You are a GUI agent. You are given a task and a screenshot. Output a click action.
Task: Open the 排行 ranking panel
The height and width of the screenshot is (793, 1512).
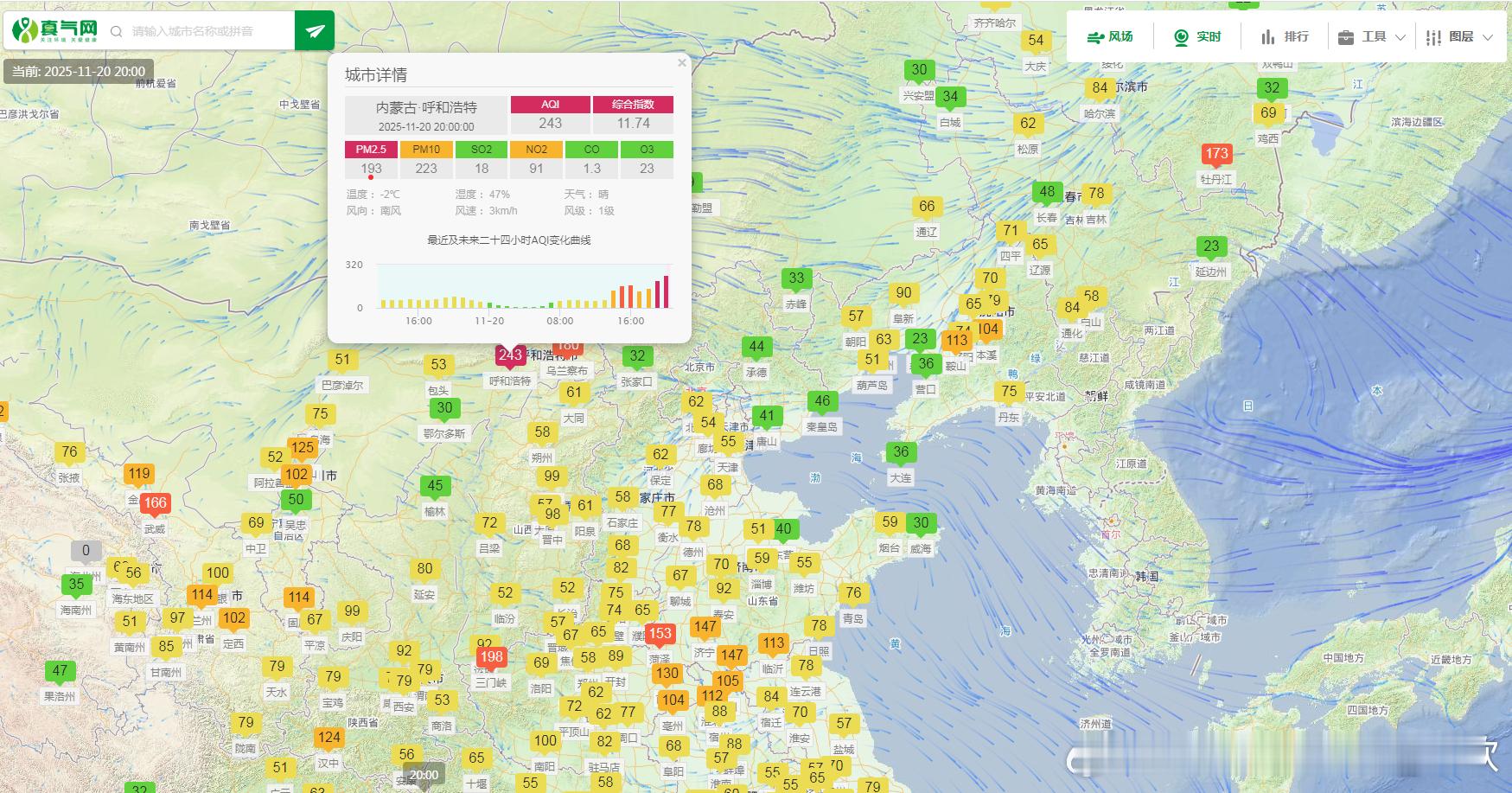1285,37
